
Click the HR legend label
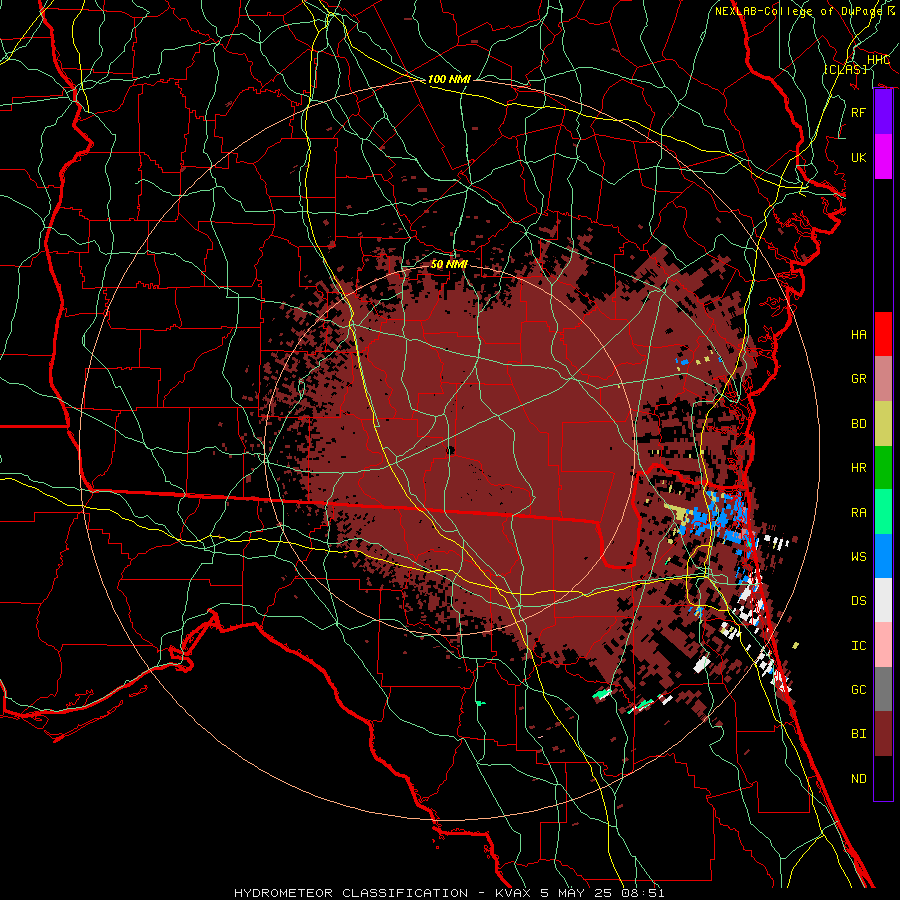pos(859,468)
